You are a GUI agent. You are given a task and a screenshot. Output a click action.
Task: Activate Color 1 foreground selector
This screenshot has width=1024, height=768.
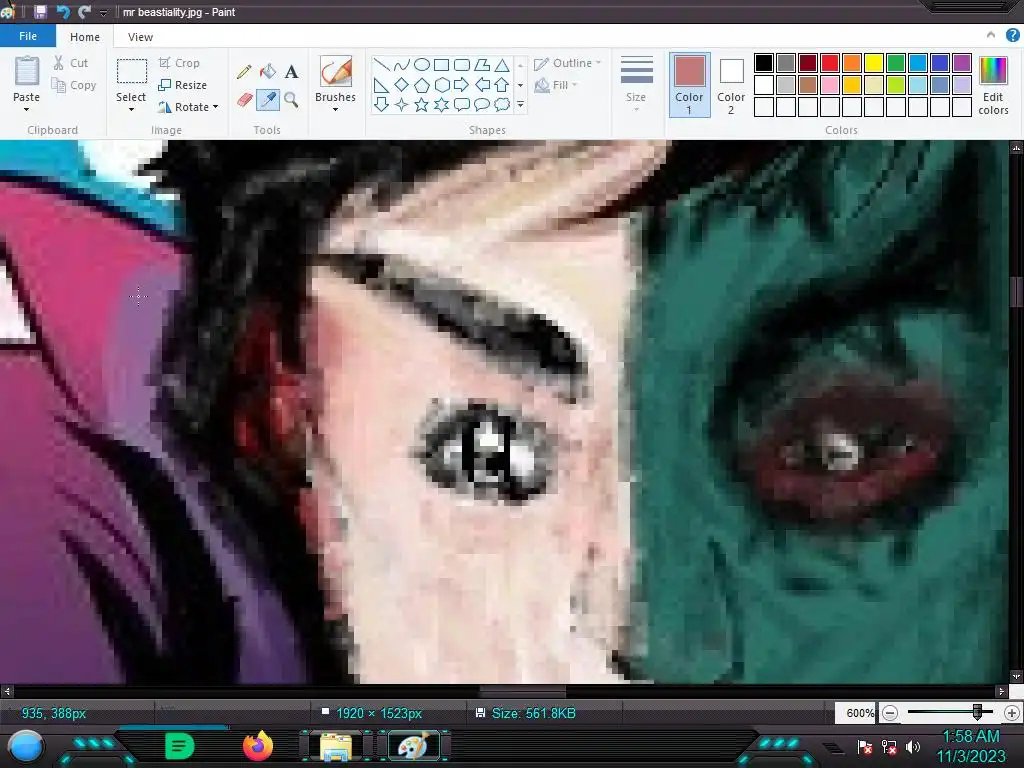click(x=690, y=85)
